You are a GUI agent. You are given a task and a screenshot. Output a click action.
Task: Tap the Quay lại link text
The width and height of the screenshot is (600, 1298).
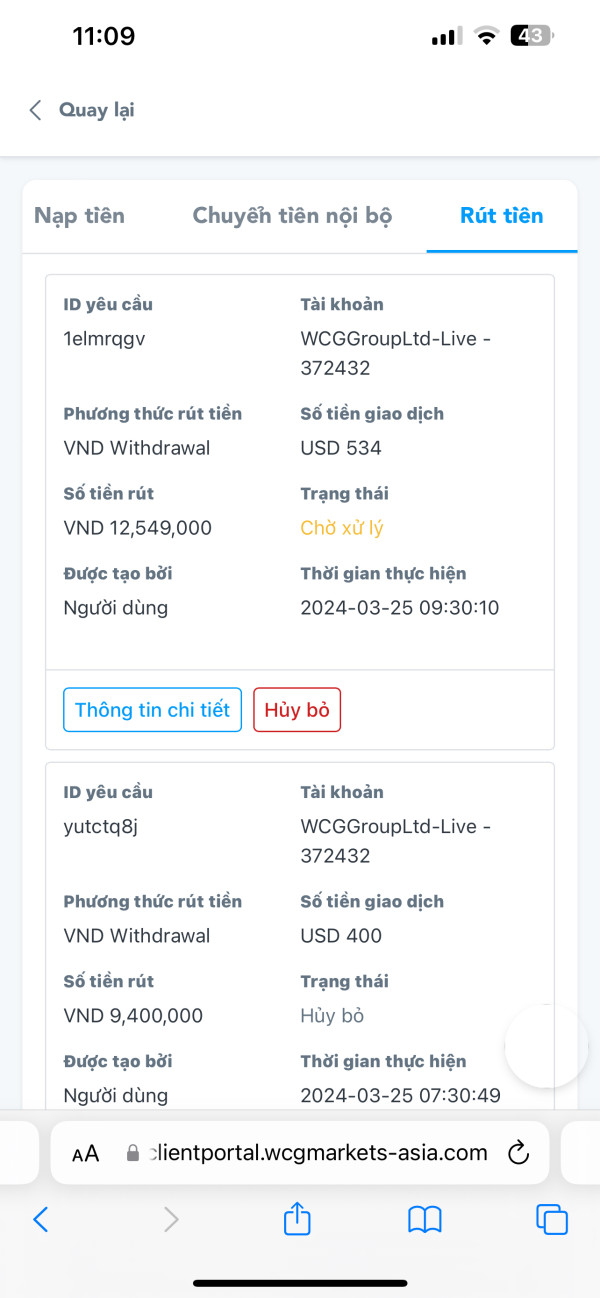[96, 110]
